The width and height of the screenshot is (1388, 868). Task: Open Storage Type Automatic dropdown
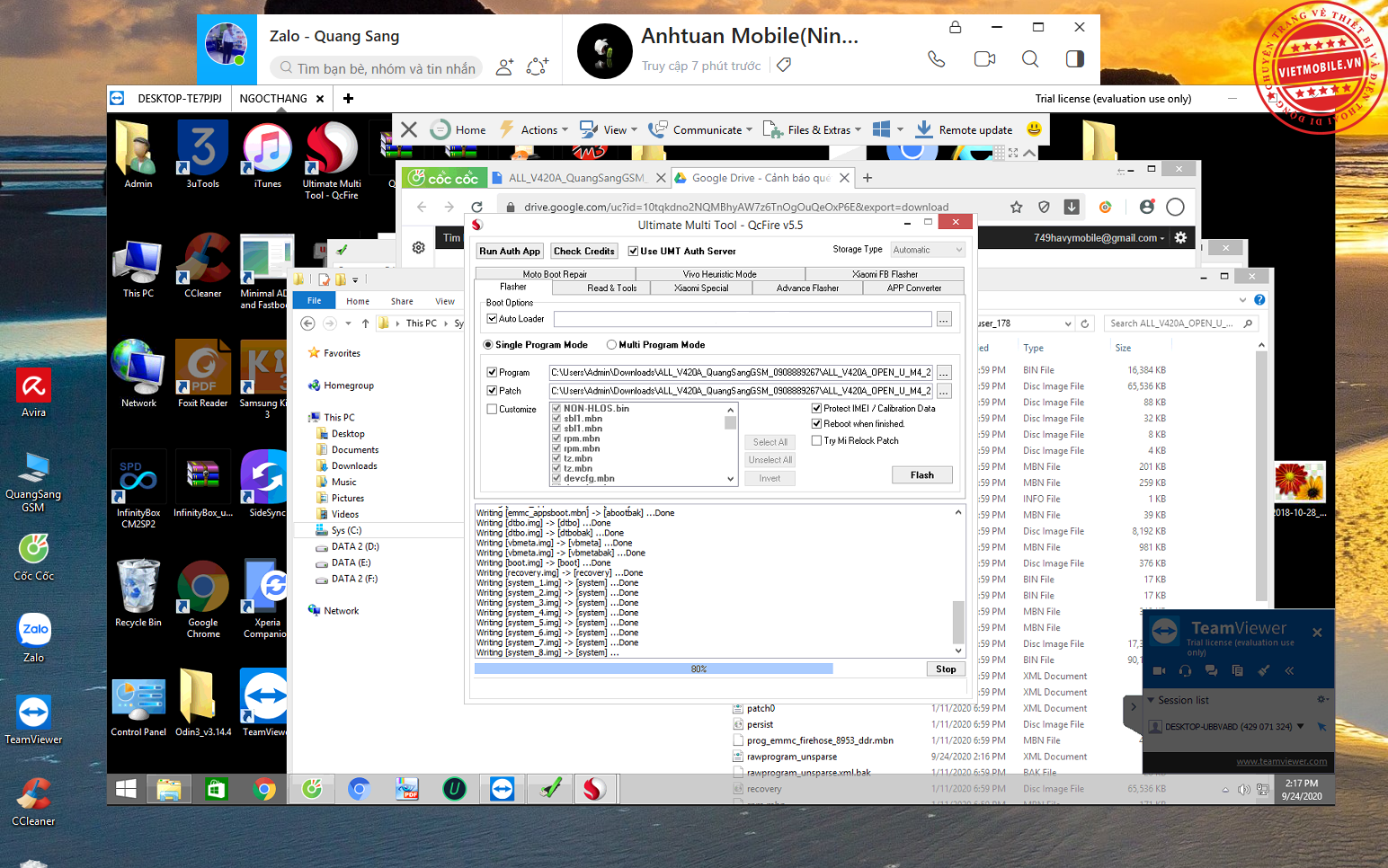928,250
